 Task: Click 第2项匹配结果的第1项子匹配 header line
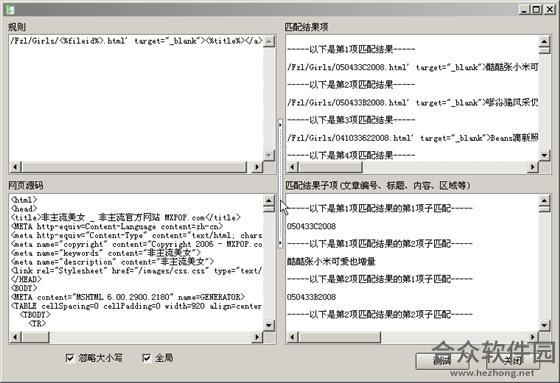click(x=380, y=279)
